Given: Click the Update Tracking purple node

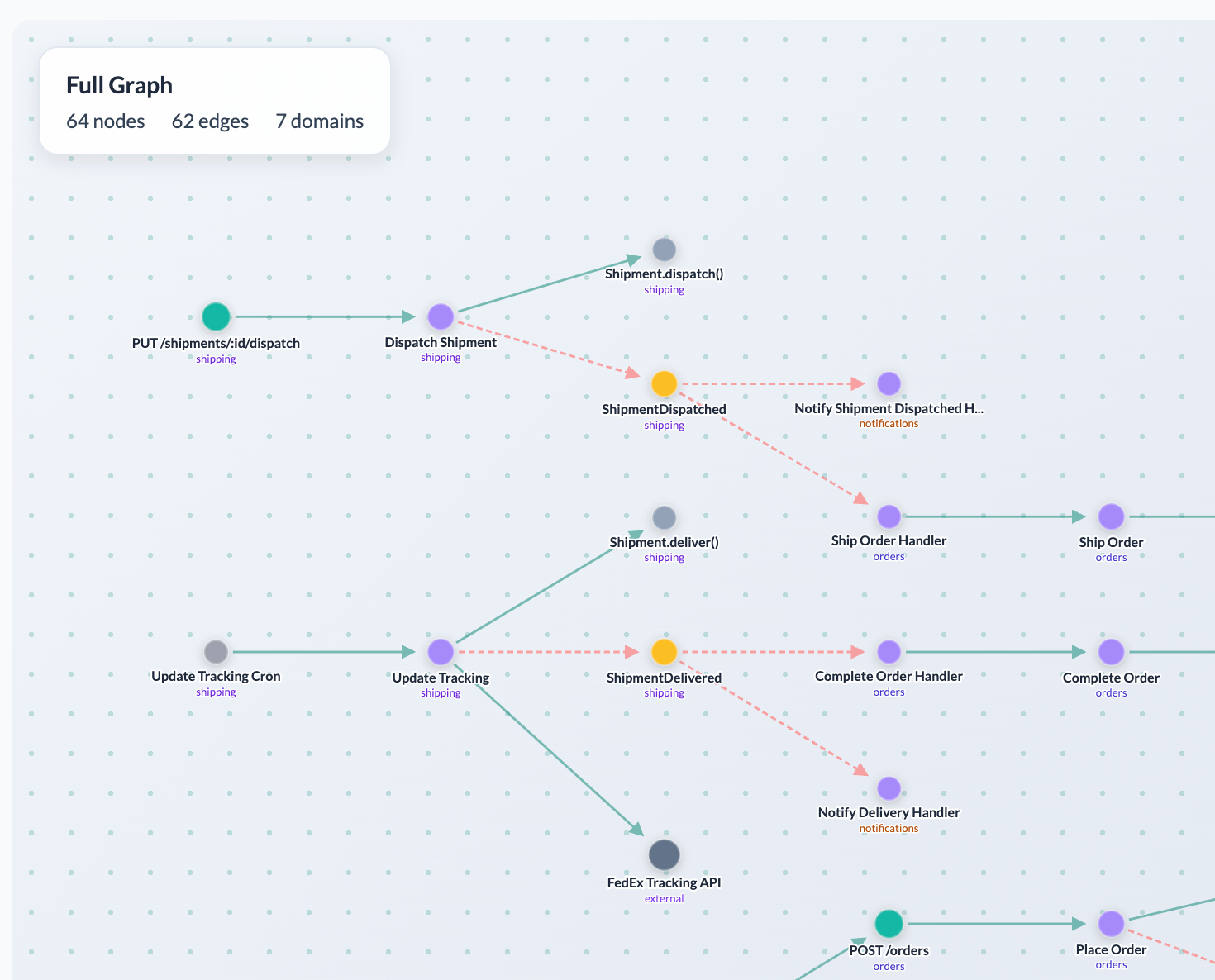Looking at the screenshot, I should click(441, 652).
